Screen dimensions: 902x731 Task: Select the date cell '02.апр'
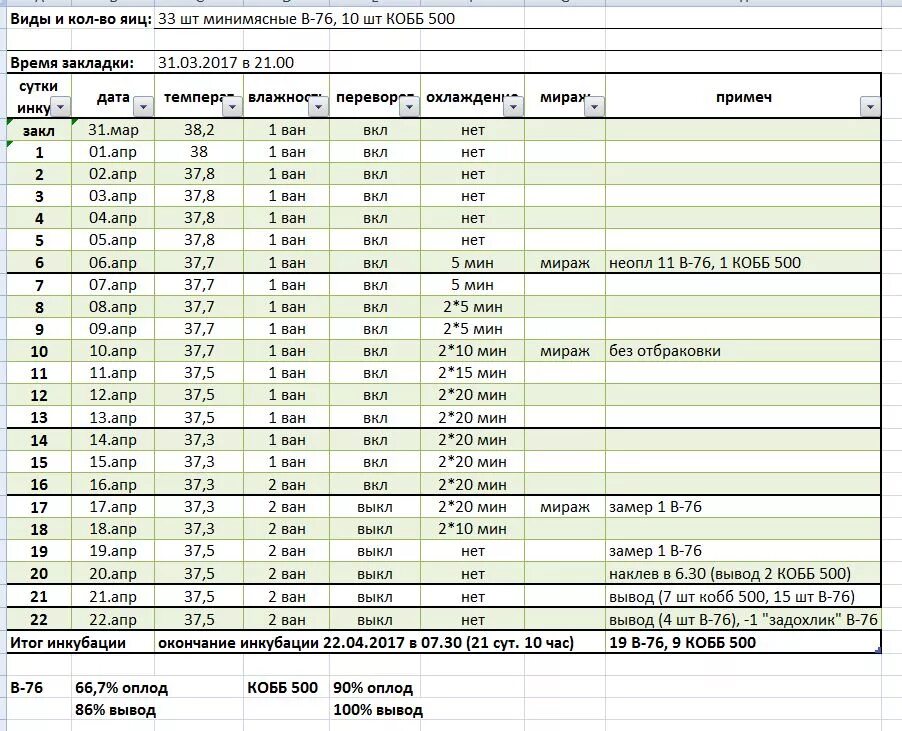(x=113, y=174)
